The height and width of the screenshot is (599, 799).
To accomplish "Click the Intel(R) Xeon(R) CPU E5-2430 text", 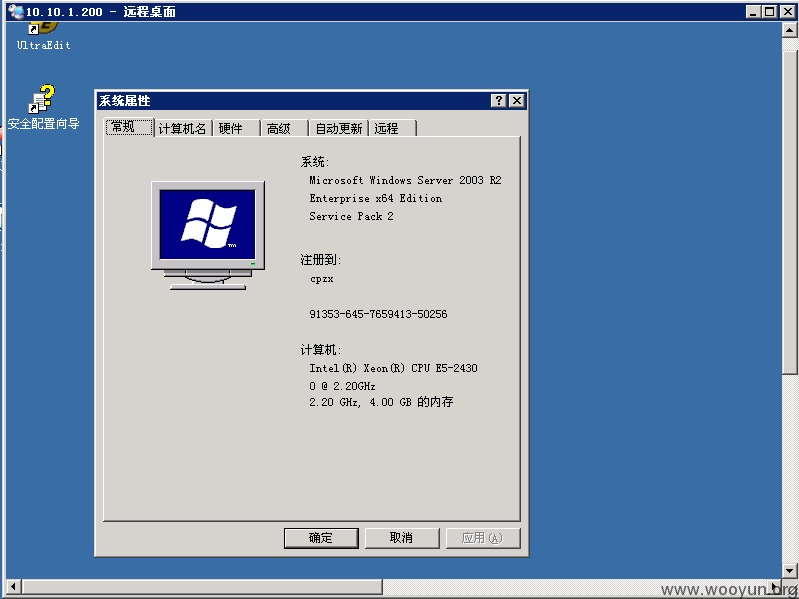I will click(x=393, y=368).
